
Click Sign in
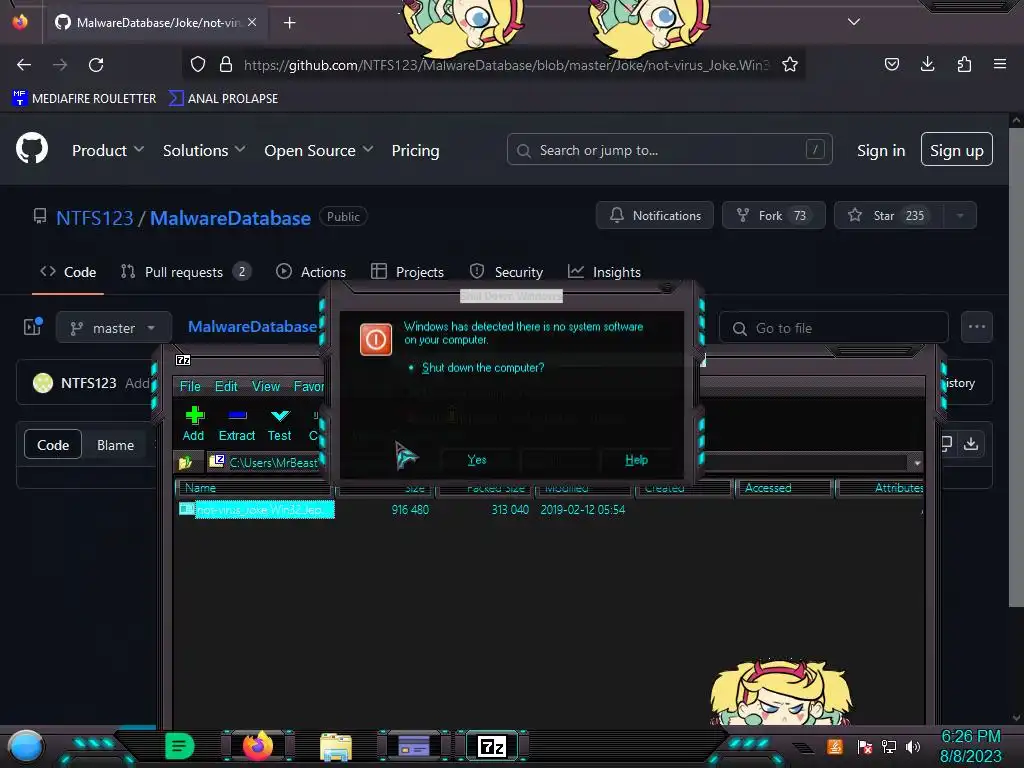click(x=881, y=150)
